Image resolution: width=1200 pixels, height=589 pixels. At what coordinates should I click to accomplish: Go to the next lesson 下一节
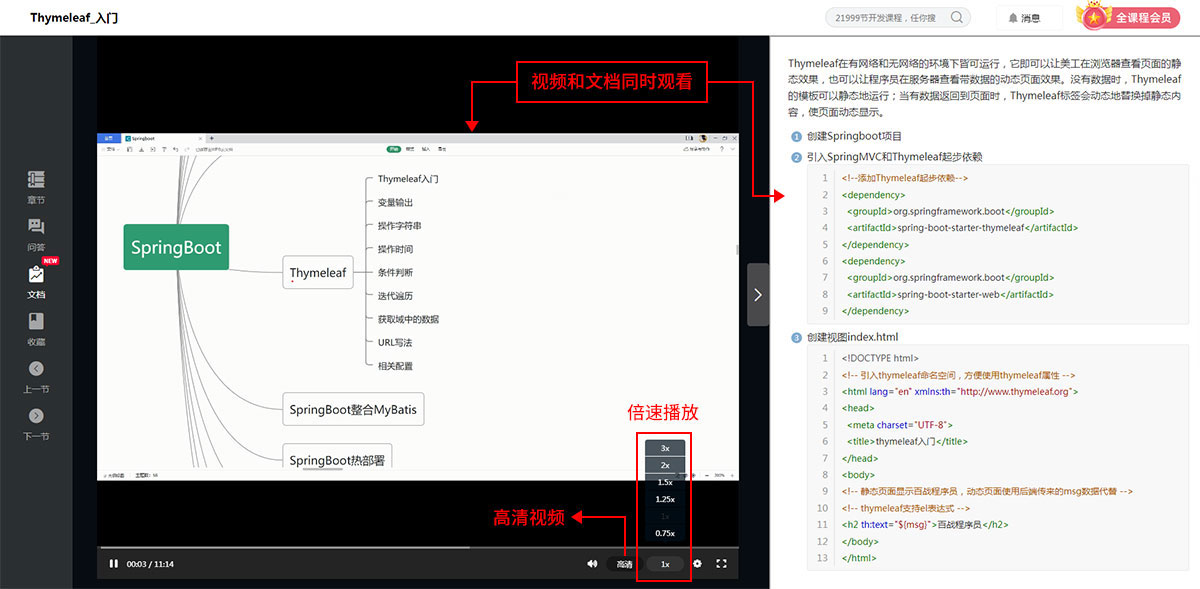(36, 424)
